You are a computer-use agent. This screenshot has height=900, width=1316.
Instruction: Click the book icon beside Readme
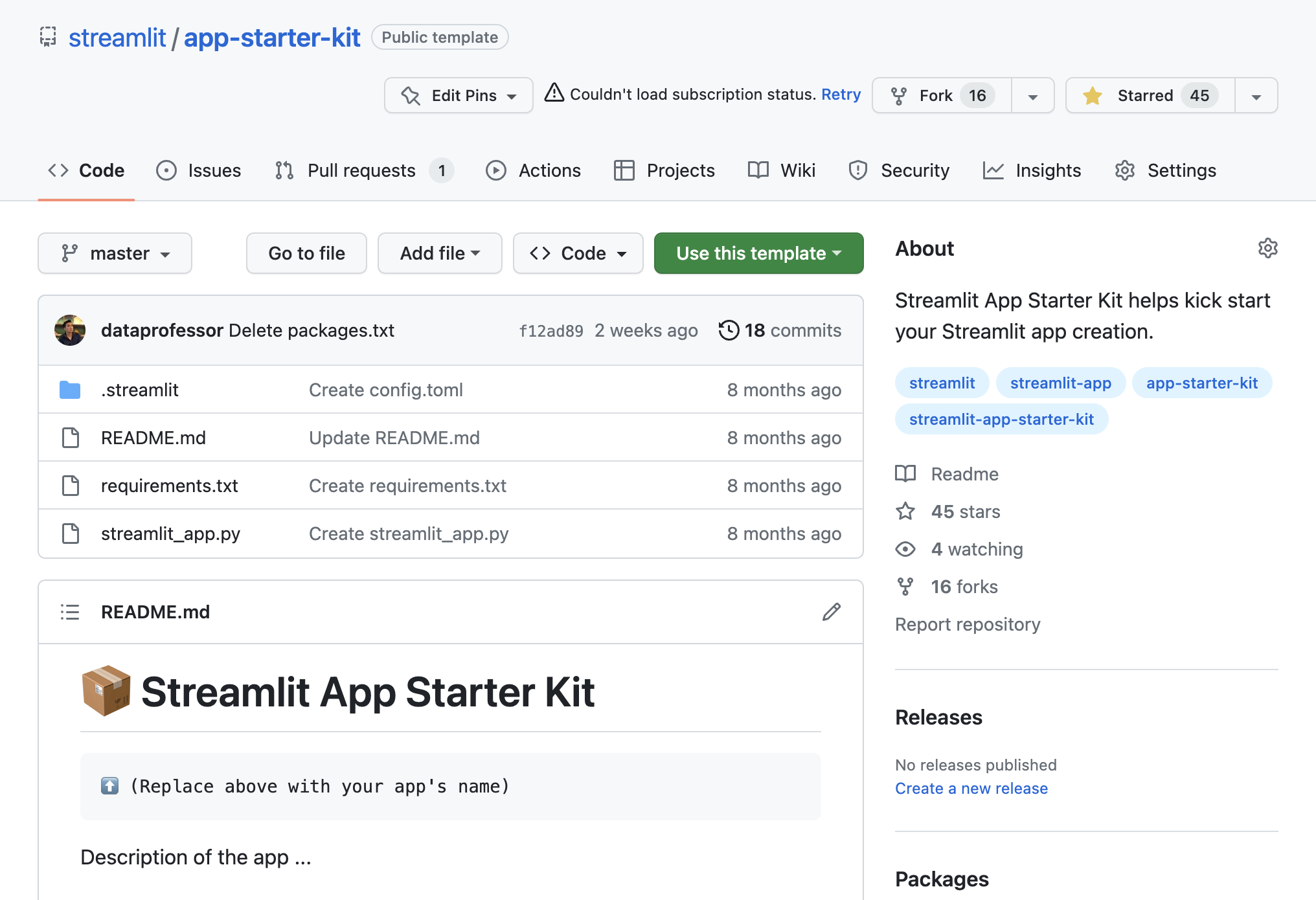(905, 473)
